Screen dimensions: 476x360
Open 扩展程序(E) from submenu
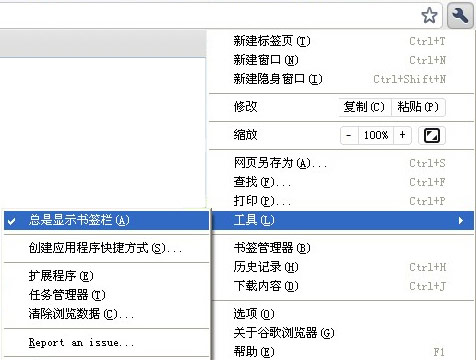pos(106,276)
